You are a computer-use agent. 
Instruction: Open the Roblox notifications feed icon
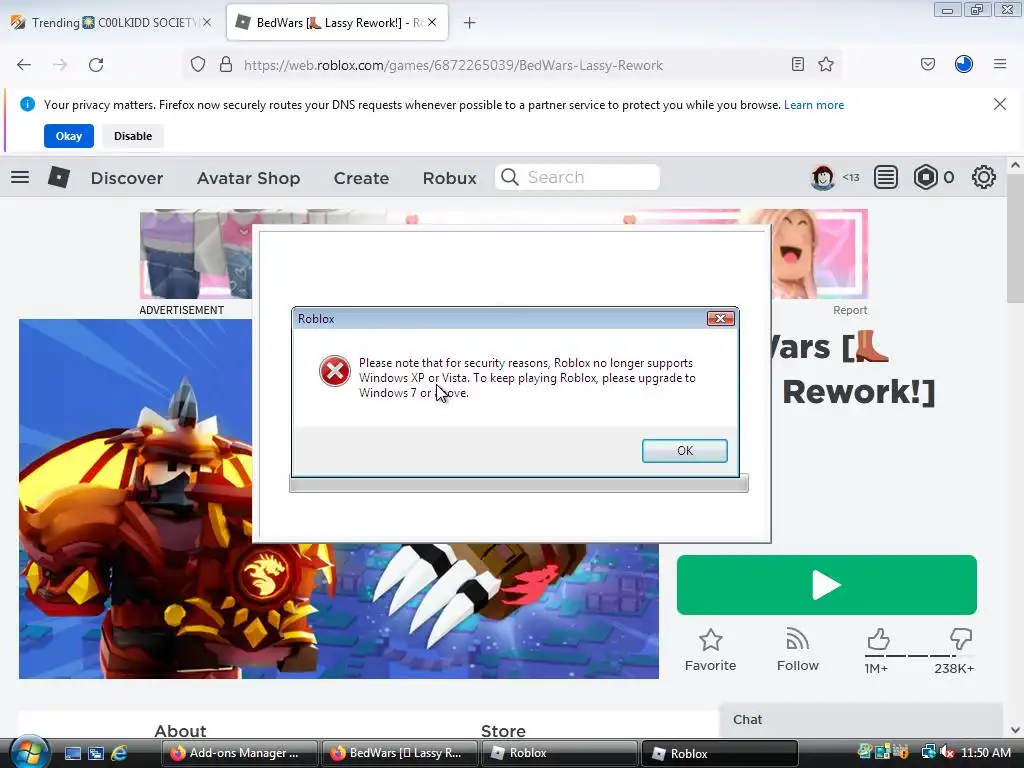(886, 177)
